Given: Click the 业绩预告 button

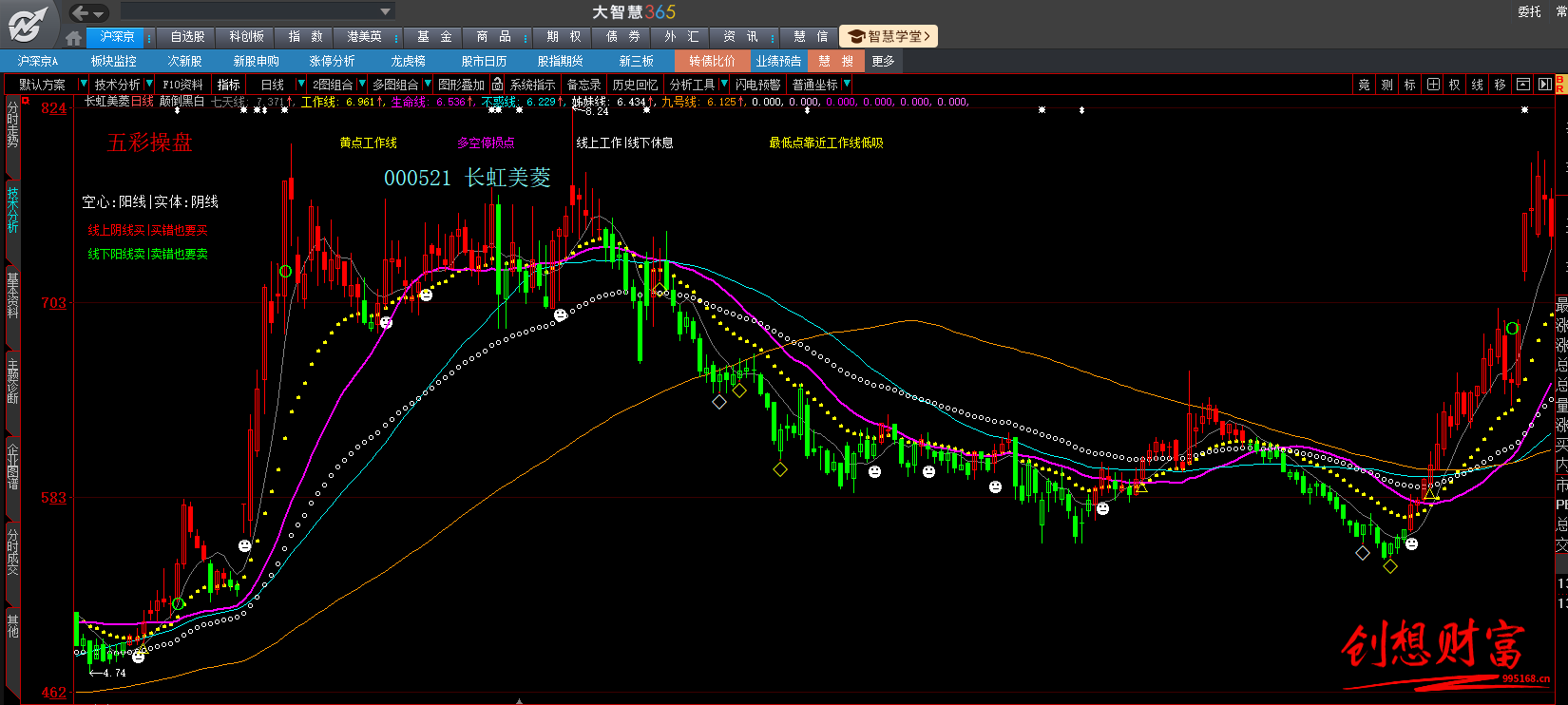Looking at the screenshot, I should pos(778,61).
